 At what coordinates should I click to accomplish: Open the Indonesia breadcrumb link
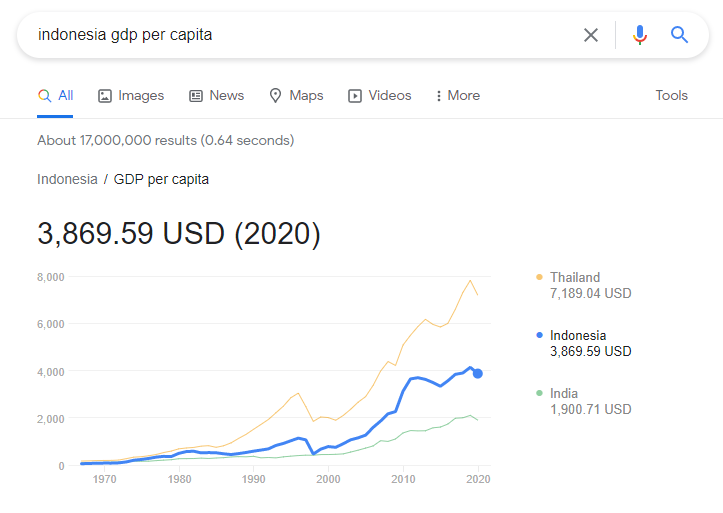pos(67,179)
